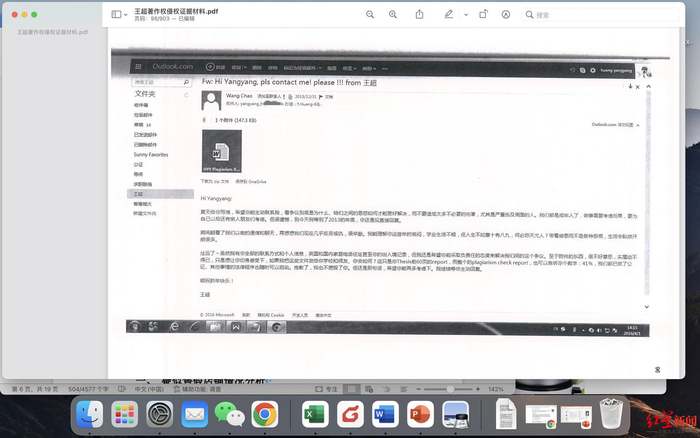Open Microsoft Excel from the Dock

pos(315,414)
